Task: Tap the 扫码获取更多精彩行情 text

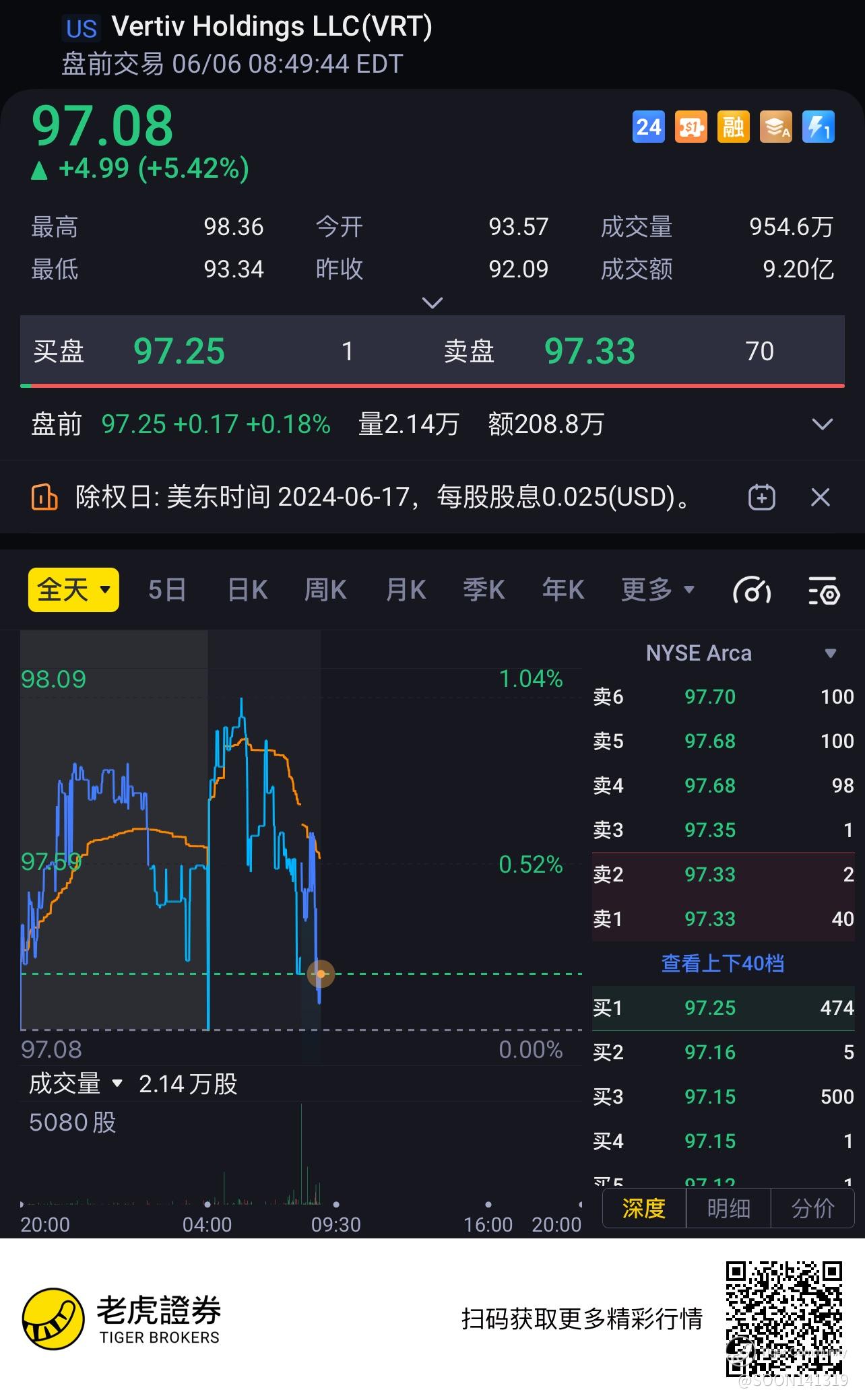Action: pos(582,1319)
